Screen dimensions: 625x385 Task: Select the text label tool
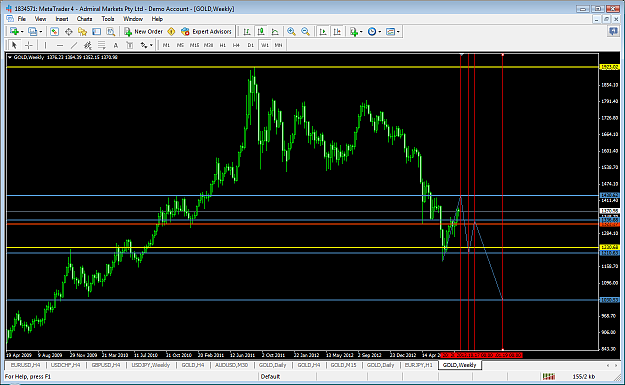click(130, 45)
